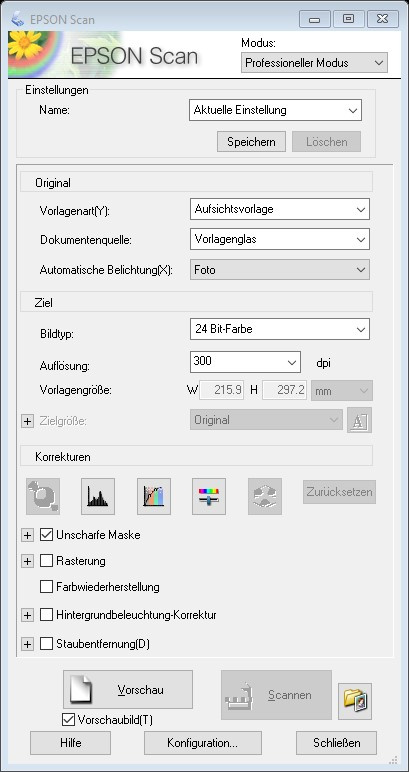This screenshot has width=409, height=772.
Task: Open the Automatische Belichtung dropdown
Action: 280,270
